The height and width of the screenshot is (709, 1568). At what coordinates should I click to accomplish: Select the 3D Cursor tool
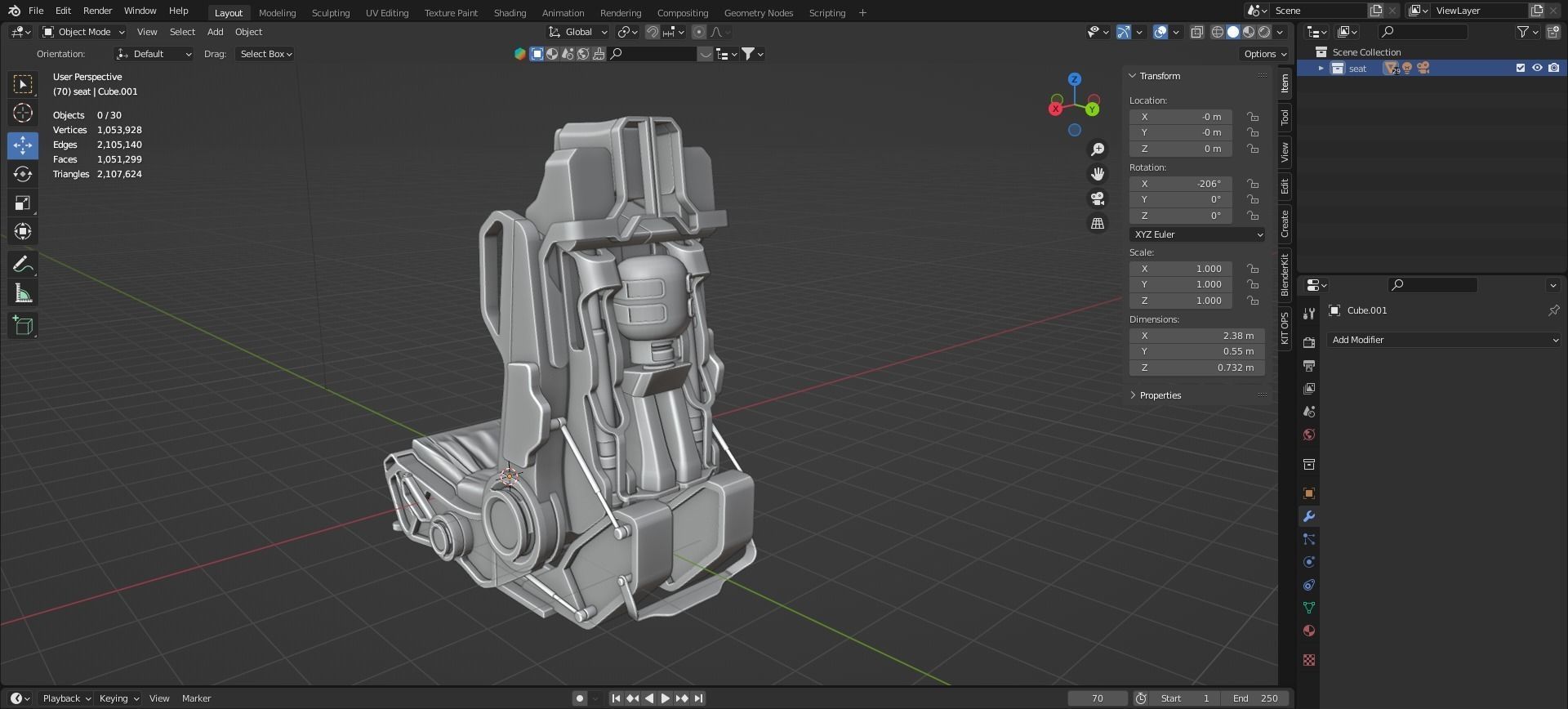(23, 113)
